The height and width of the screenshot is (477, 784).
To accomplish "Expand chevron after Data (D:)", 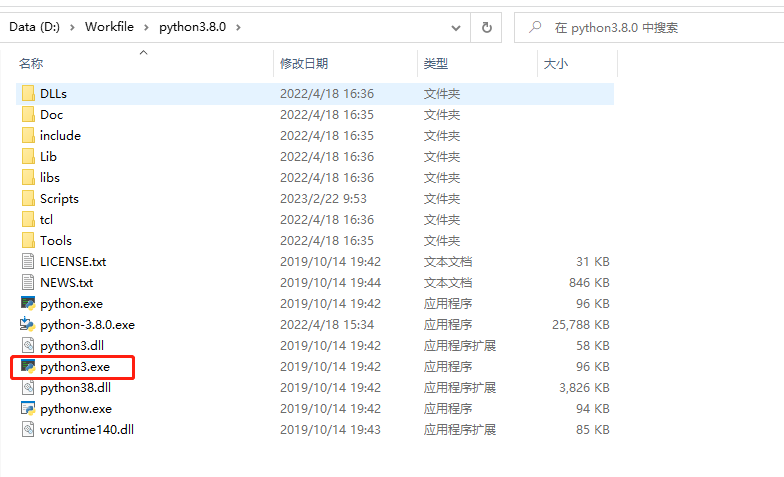I will [x=72, y=28].
